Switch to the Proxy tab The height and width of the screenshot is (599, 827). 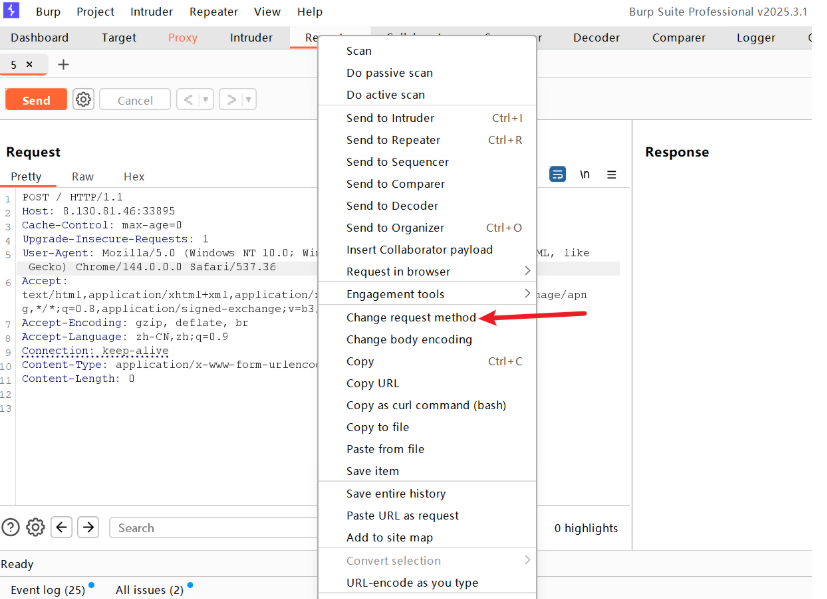(x=182, y=37)
